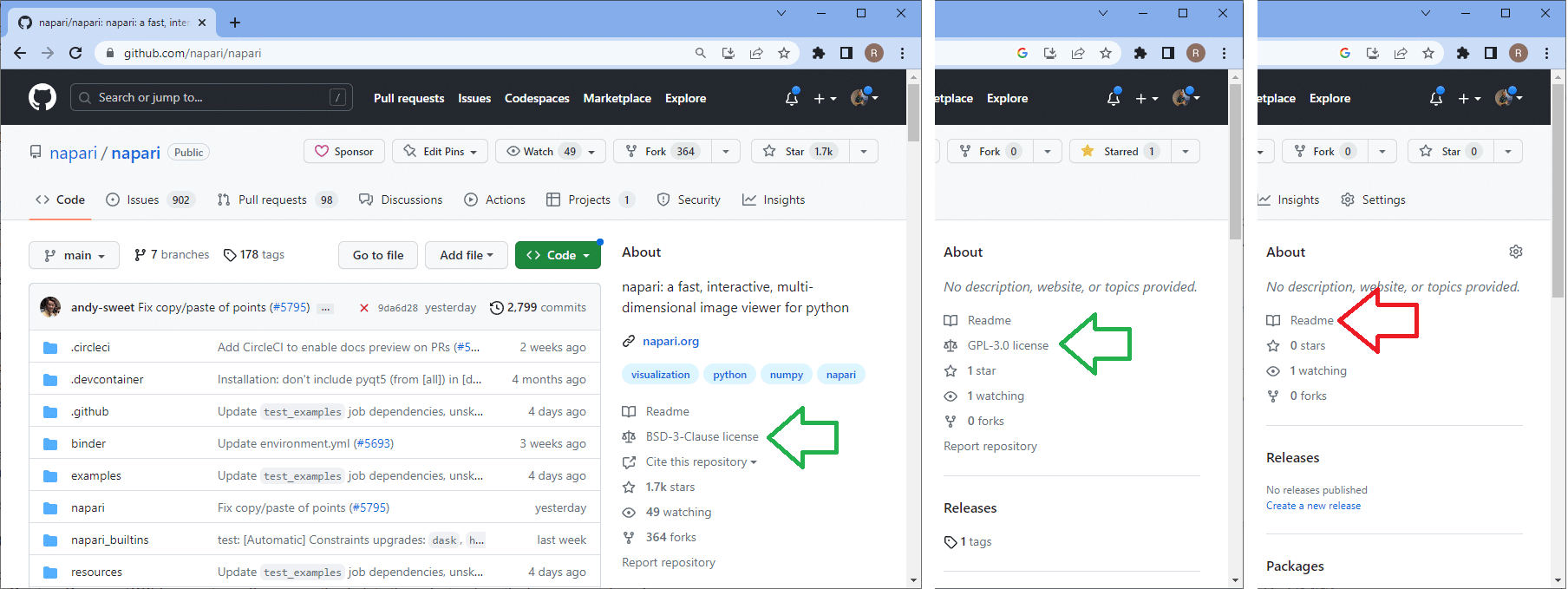Click the GitHub Octocat logo

42,97
